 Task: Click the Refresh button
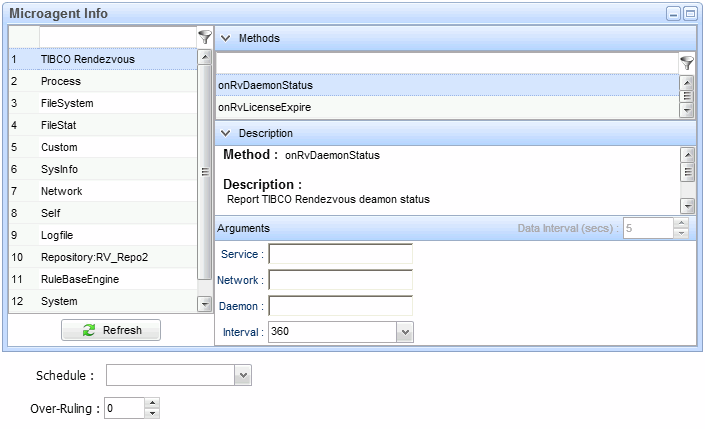pos(111,330)
